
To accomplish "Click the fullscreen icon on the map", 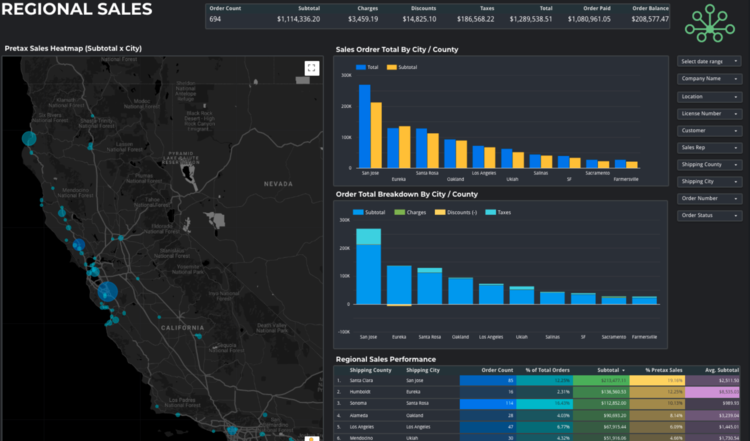I will pyautogui.click(x=311, y=68).
